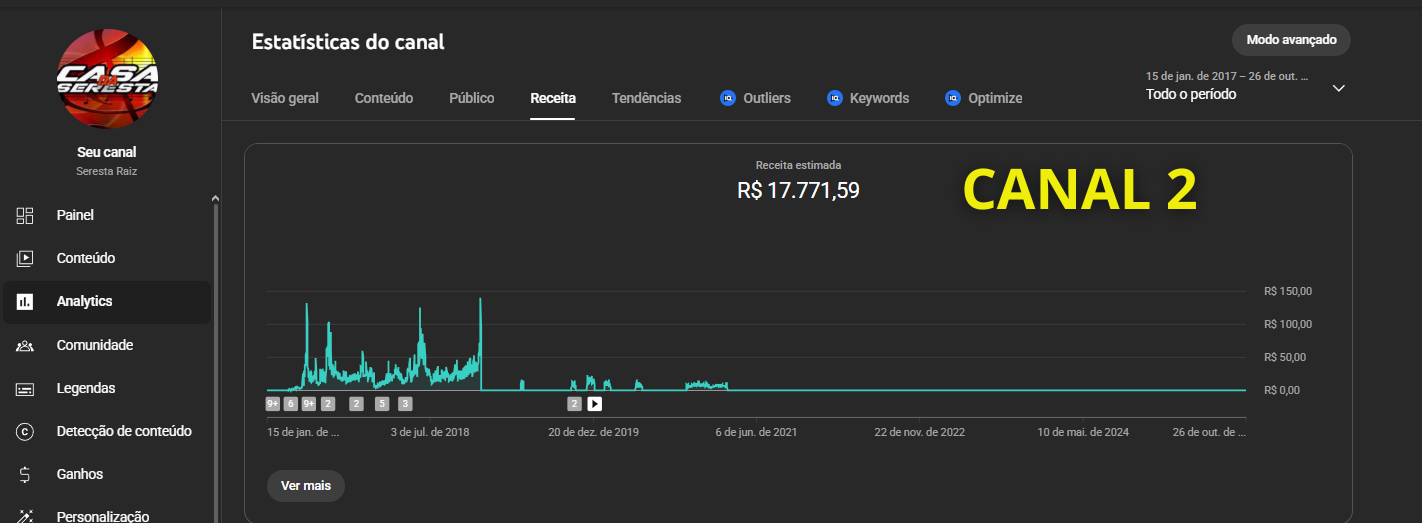1422x523 pixels.
Task: Click the channel avatar Casa de Seresta
Action: (107, 79)
